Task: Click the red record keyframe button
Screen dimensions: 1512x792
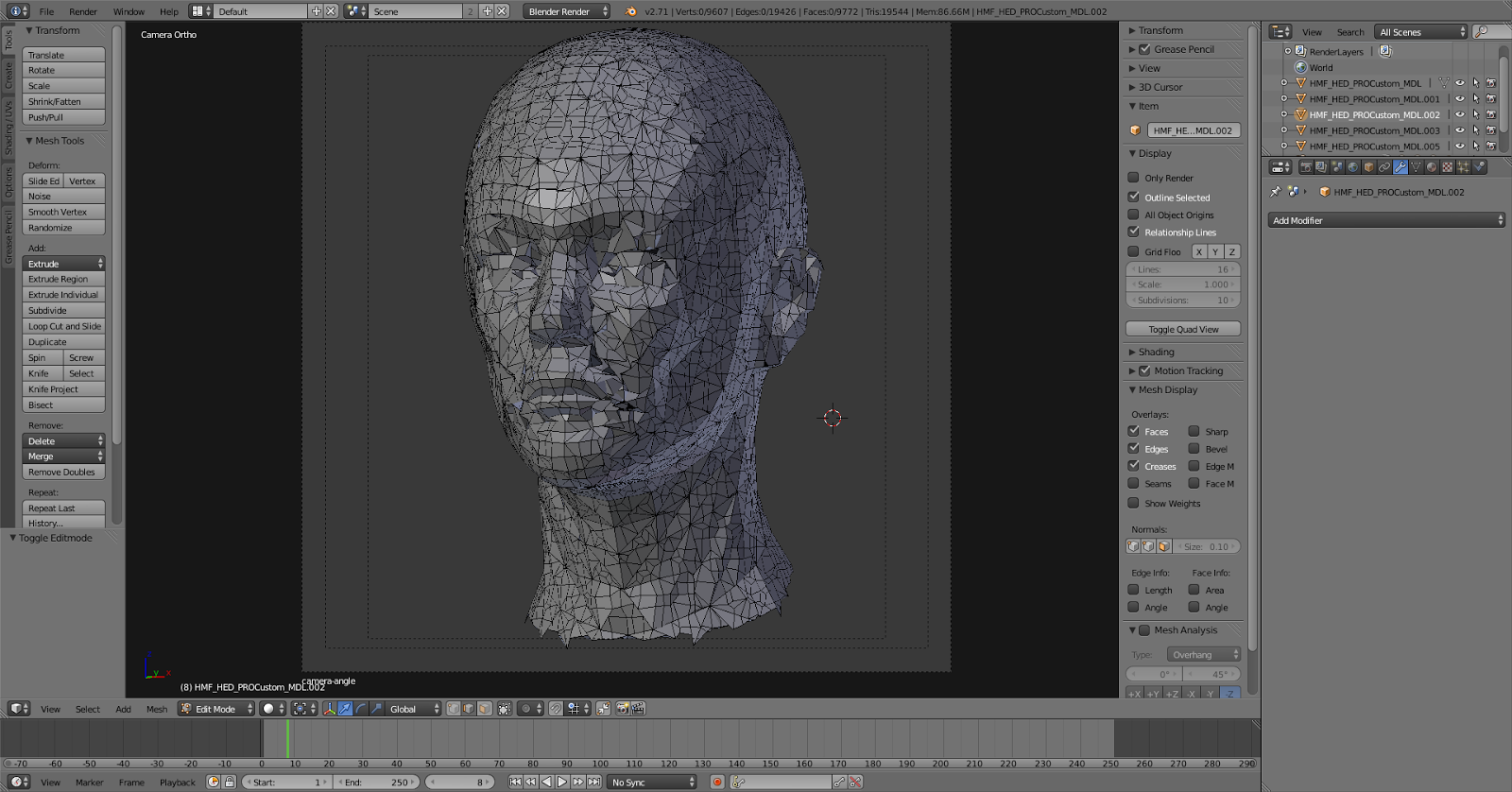Action: (x=717, y=782)
